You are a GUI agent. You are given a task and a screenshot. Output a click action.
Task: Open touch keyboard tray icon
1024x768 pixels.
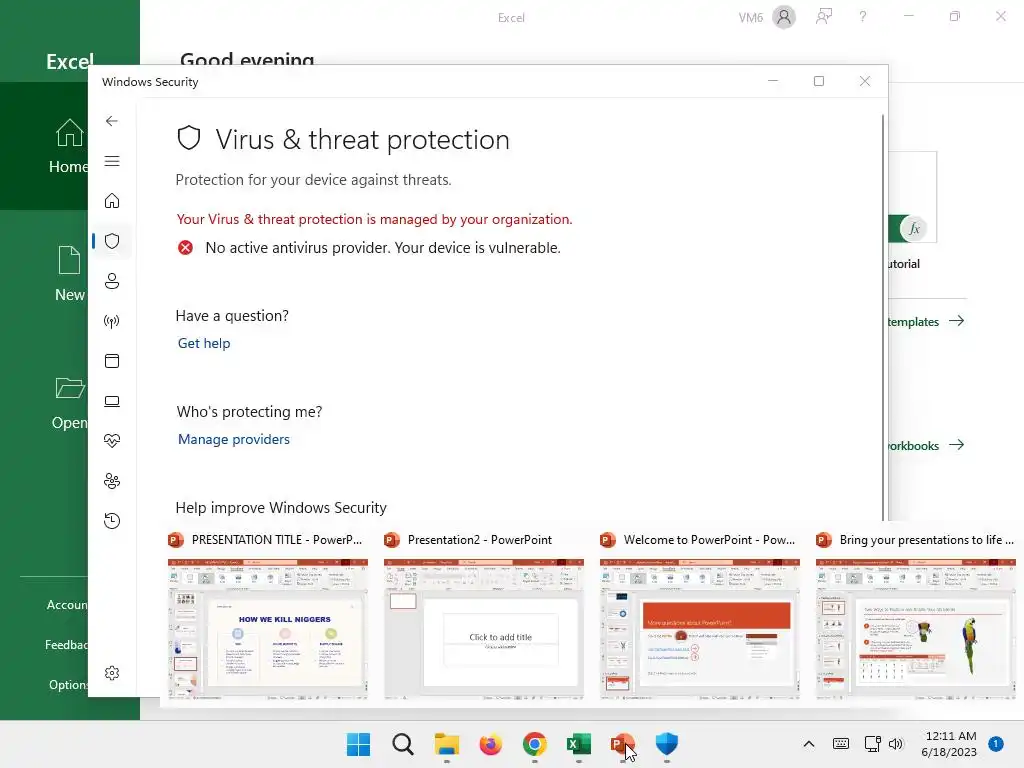point(840,744)
